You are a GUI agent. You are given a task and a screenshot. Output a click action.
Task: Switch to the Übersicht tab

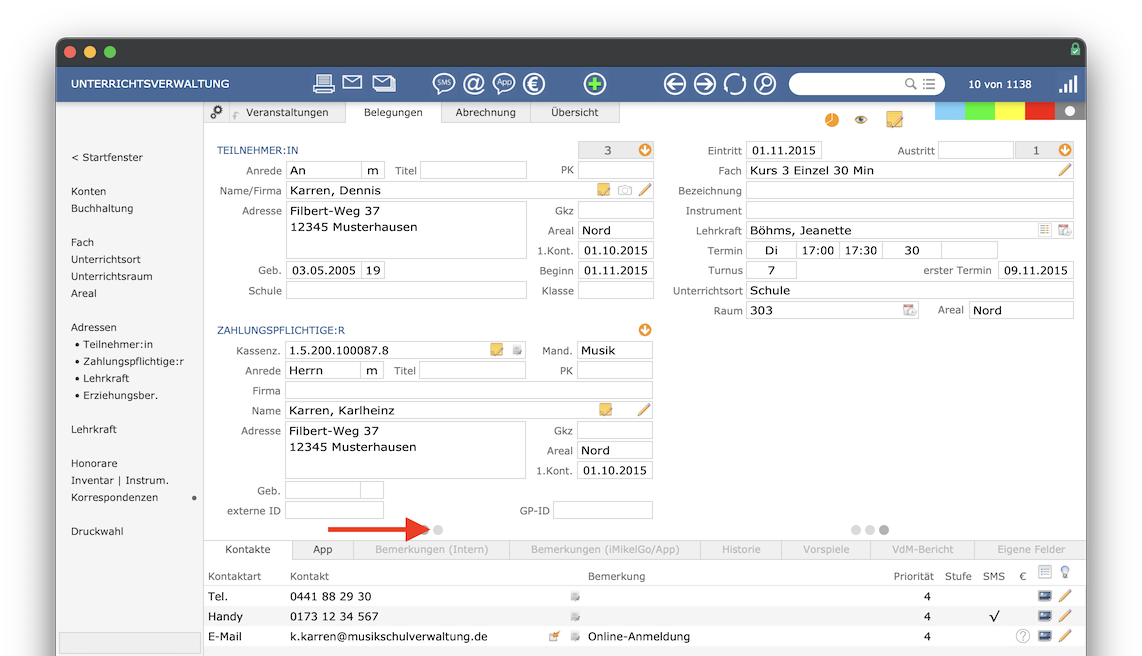pyautogui.click(x=575, y=112)
